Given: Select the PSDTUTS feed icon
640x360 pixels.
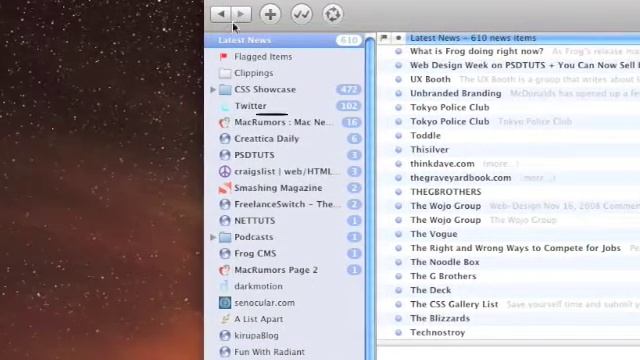Looking at the screenshot, I should [224, 155].
